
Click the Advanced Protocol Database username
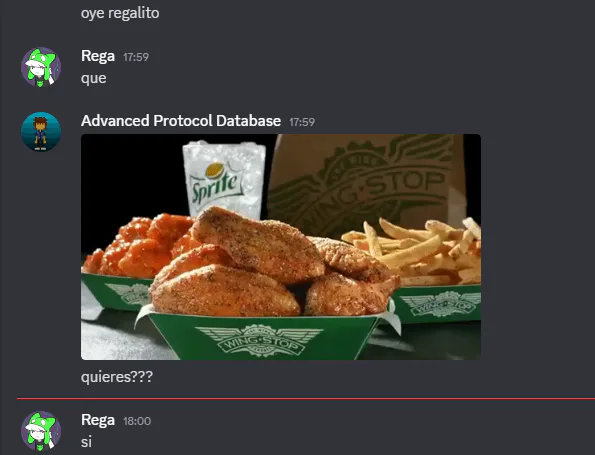[x=181, y=121]
